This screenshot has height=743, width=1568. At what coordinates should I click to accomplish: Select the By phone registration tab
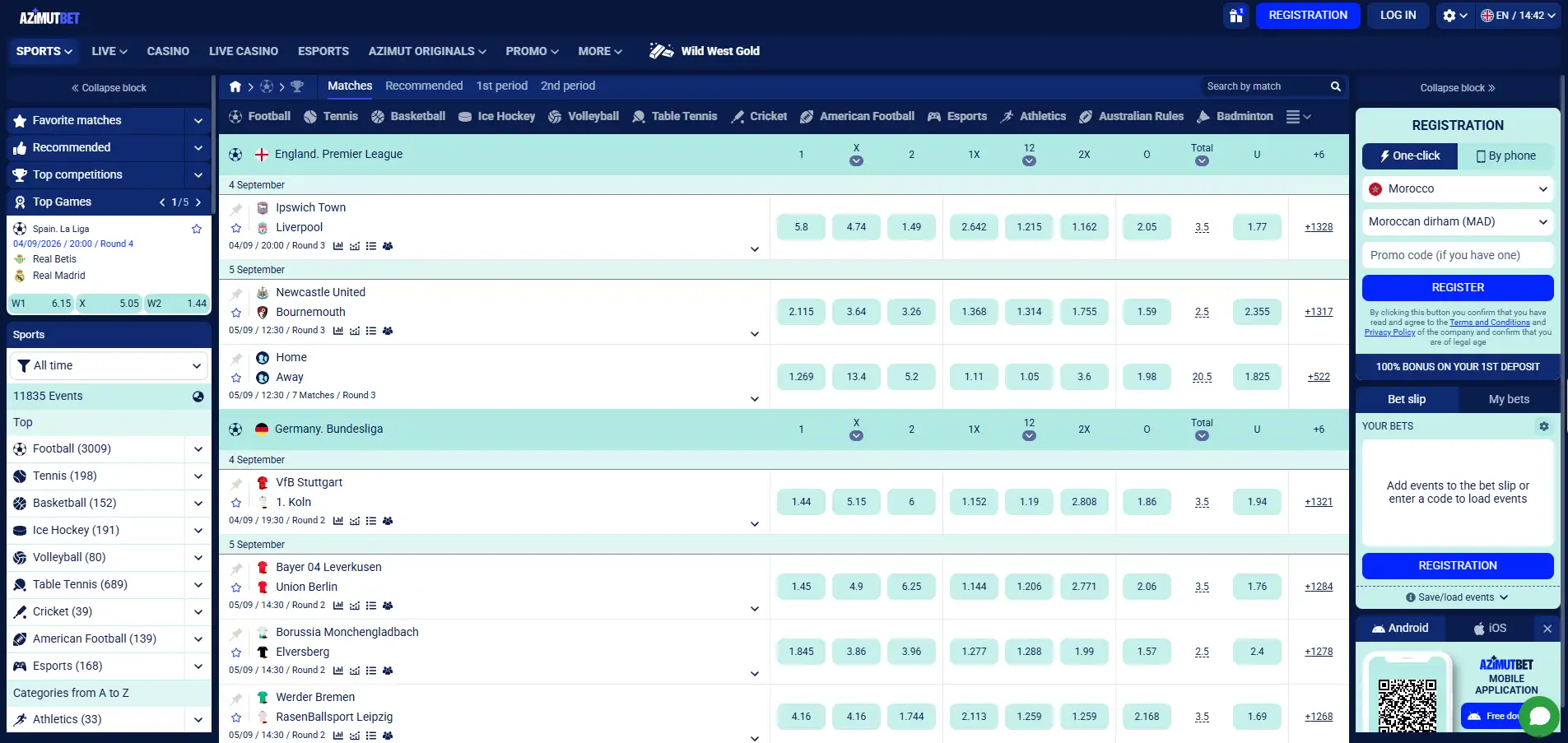(1505, 156)
